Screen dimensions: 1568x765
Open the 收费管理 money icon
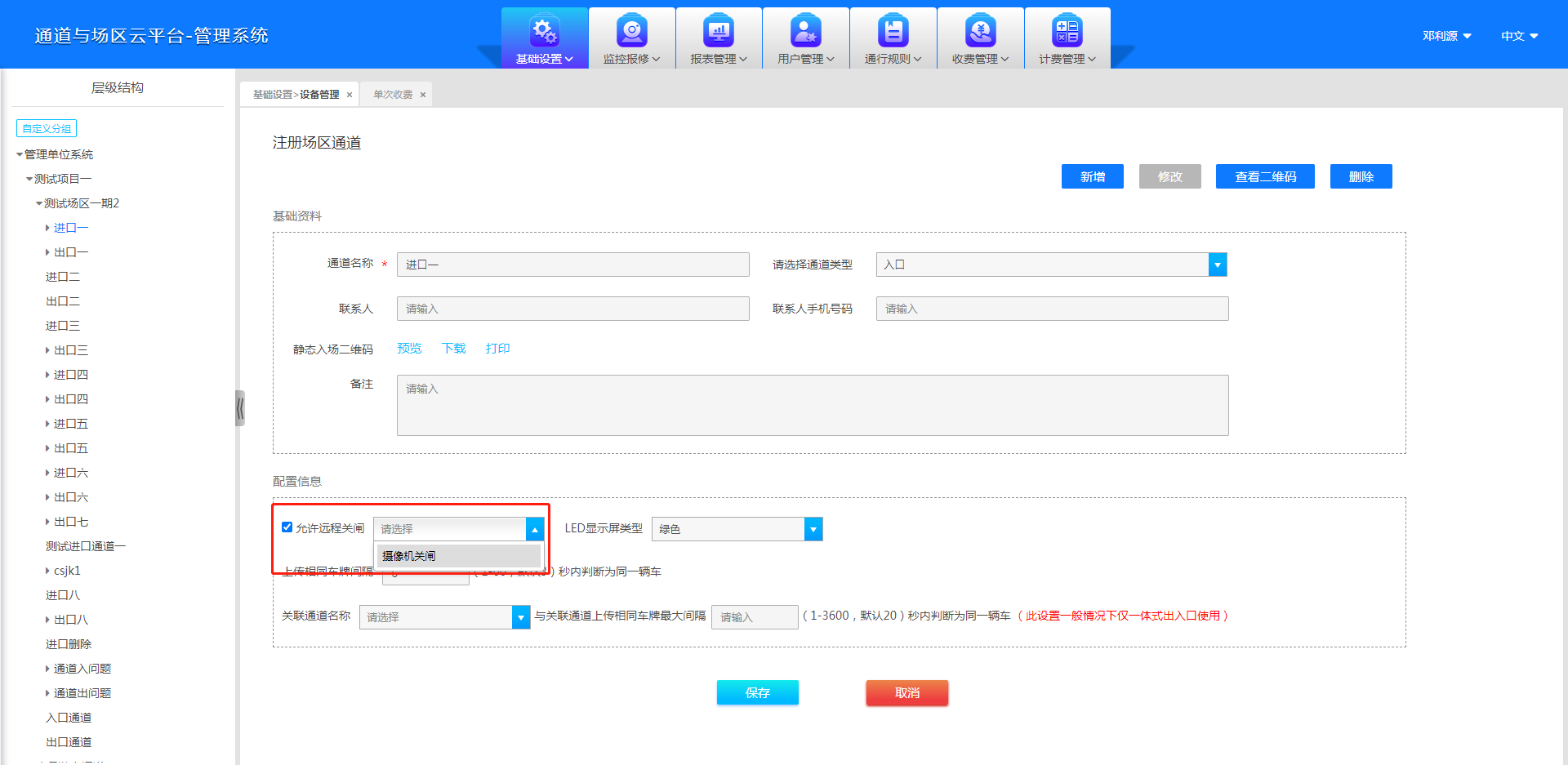click(980, 32)
